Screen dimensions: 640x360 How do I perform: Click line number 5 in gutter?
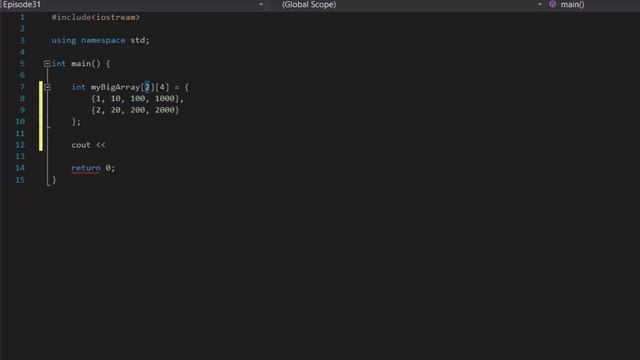pyautogui.click(x=22, y=64)
